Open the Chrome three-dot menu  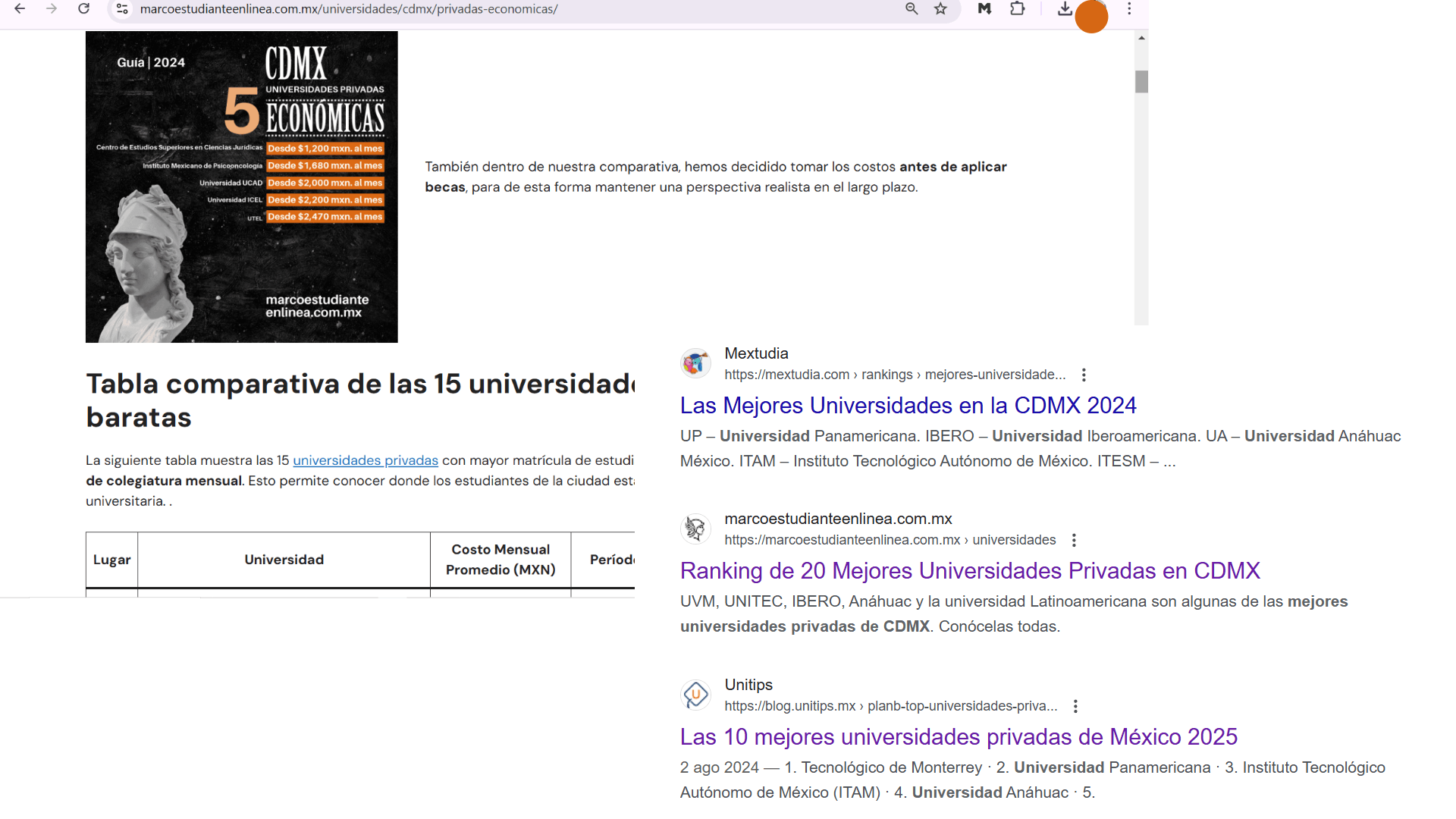[1129, 9]
